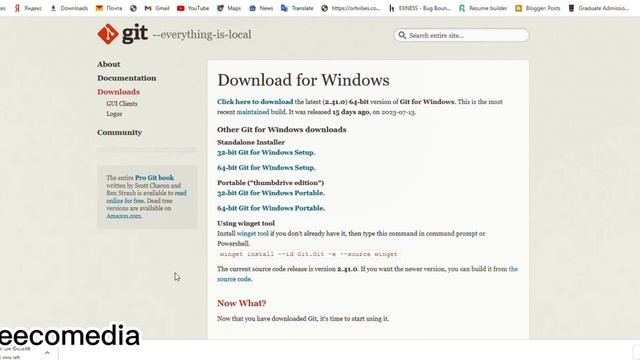The width and height of the screenshot is (640, 360).
Task: Focus the Search entire site field
Action: pos(461,35)
